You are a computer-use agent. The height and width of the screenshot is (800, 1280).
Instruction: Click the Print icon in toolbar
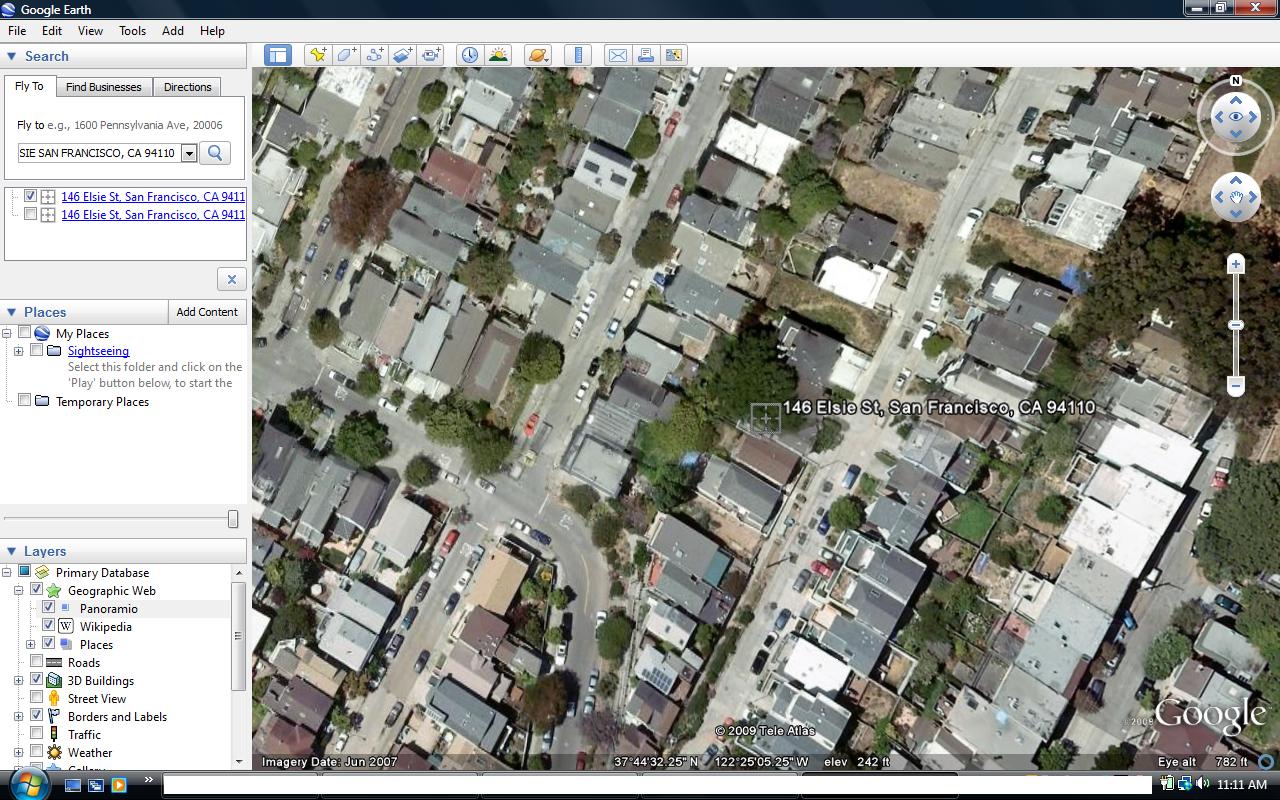tap(645, 55)
